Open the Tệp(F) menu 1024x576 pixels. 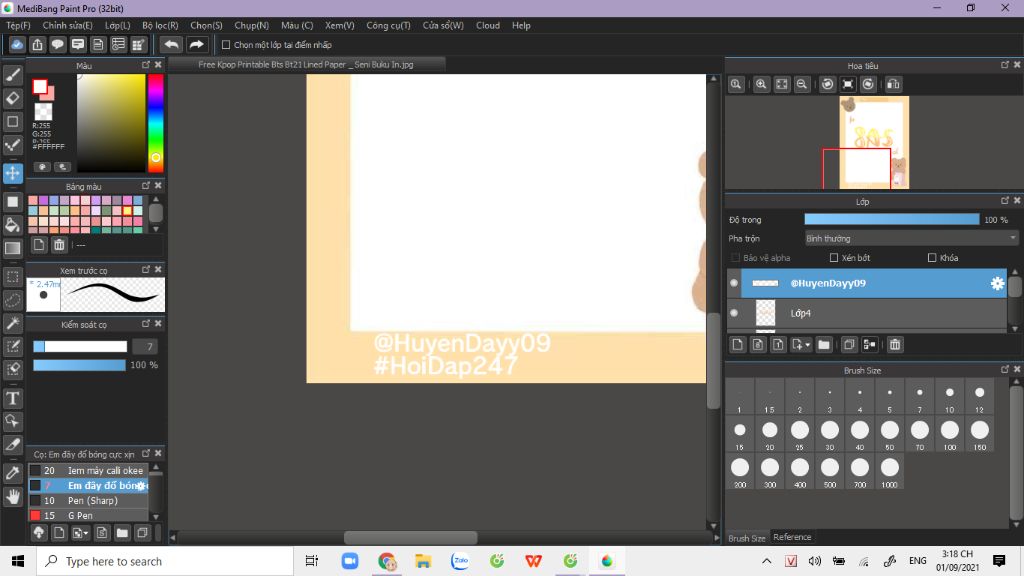pyautogui.click(x=18, y=25)
